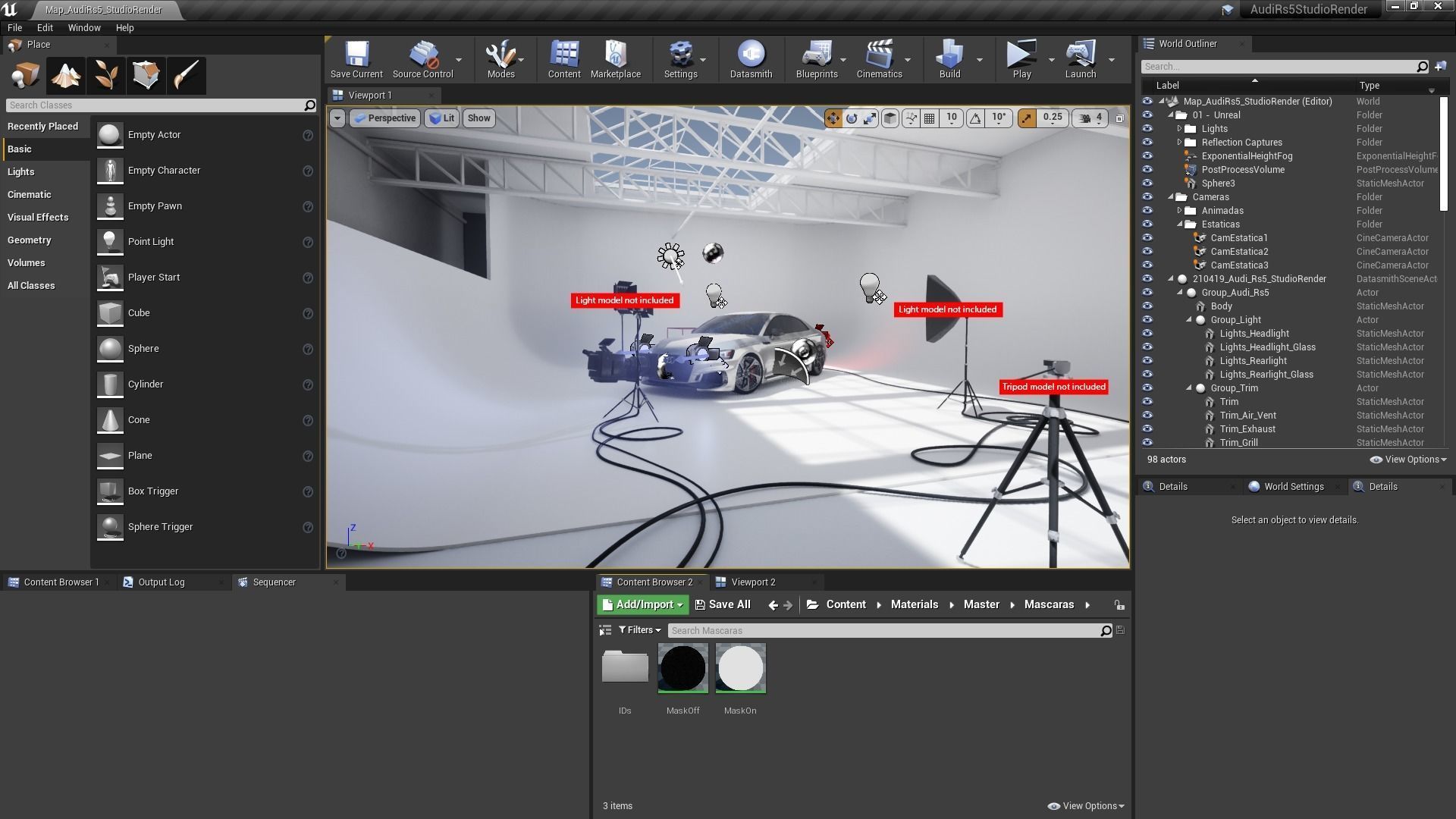Toggle rotation snapping in viewport
Screen dimensions: 1456x819
(x=975, y=118)
